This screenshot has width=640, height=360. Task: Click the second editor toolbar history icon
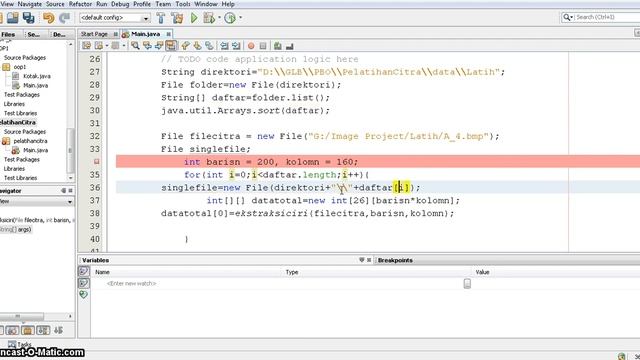click(x=98, y=46)
